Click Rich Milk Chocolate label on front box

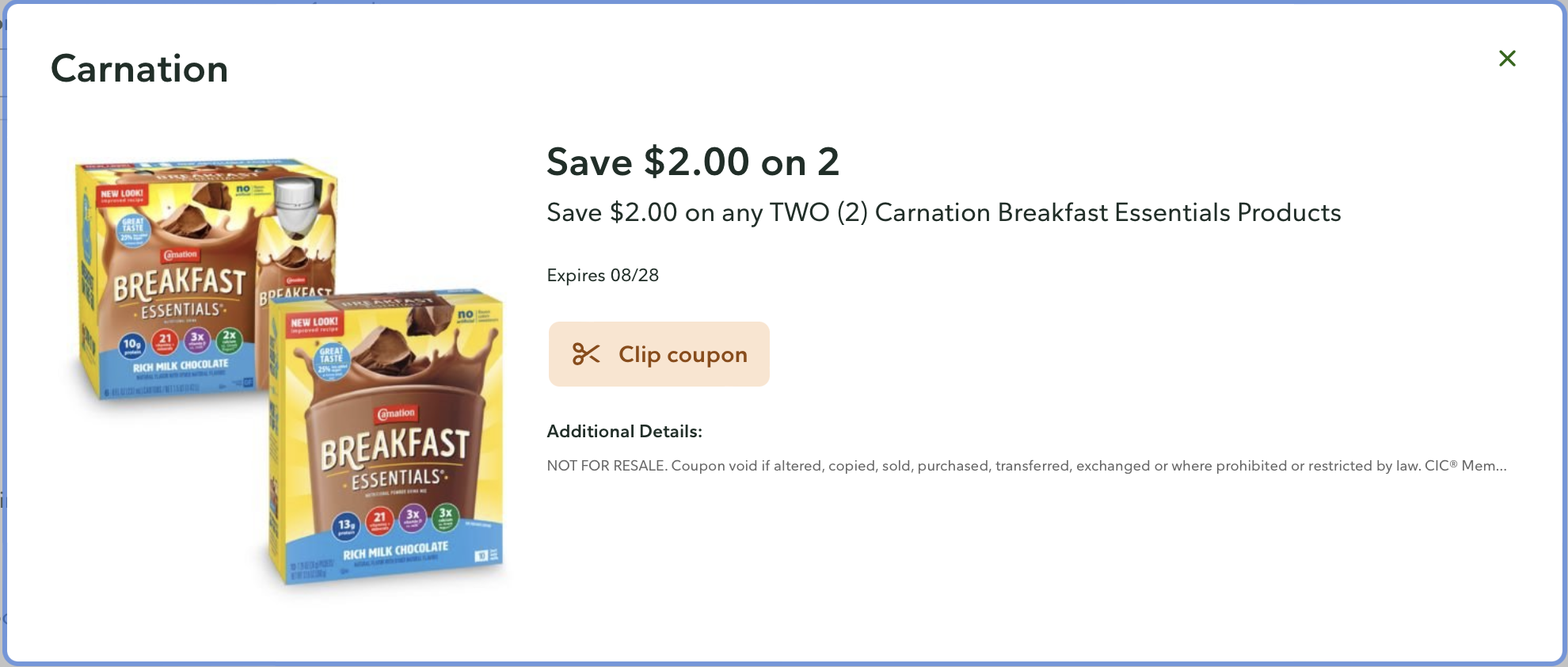(395, 549)
